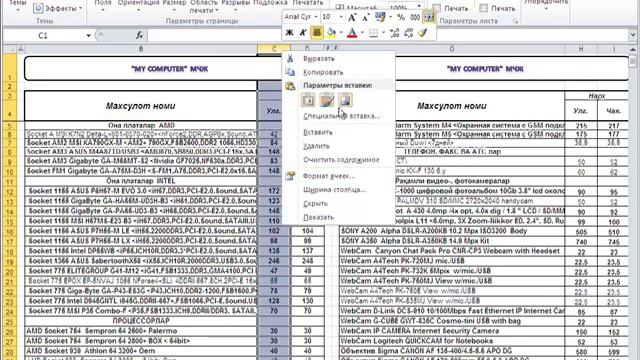Screen dimensions: 640x360
Task: Decrease font size with small A icon
Action: click(x=365, y=17)
